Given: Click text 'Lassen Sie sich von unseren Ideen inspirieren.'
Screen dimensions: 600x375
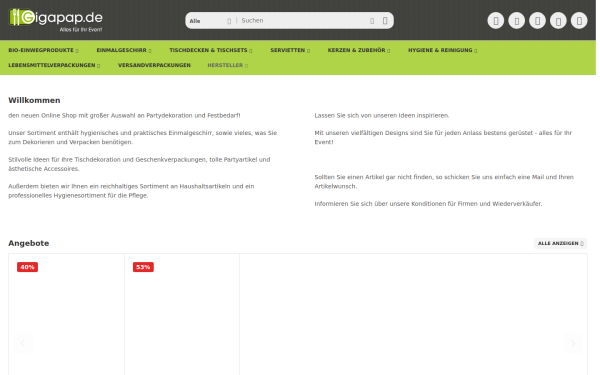Looking at the screenshot, I should [x=382, y=116].
